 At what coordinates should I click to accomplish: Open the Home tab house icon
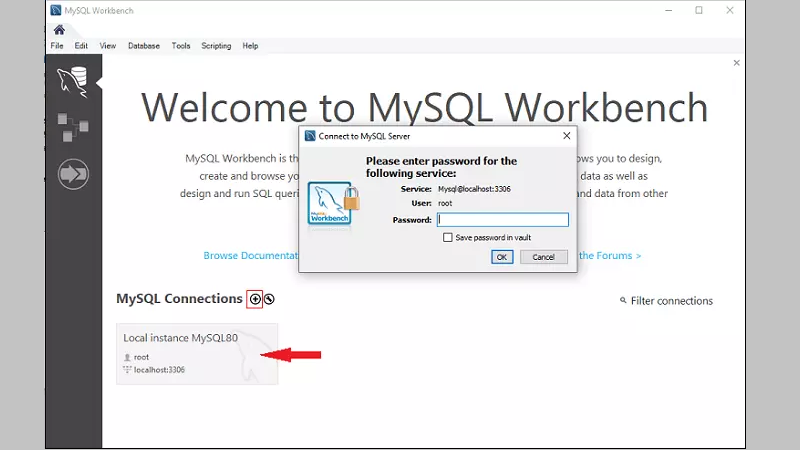pos(59,30)
